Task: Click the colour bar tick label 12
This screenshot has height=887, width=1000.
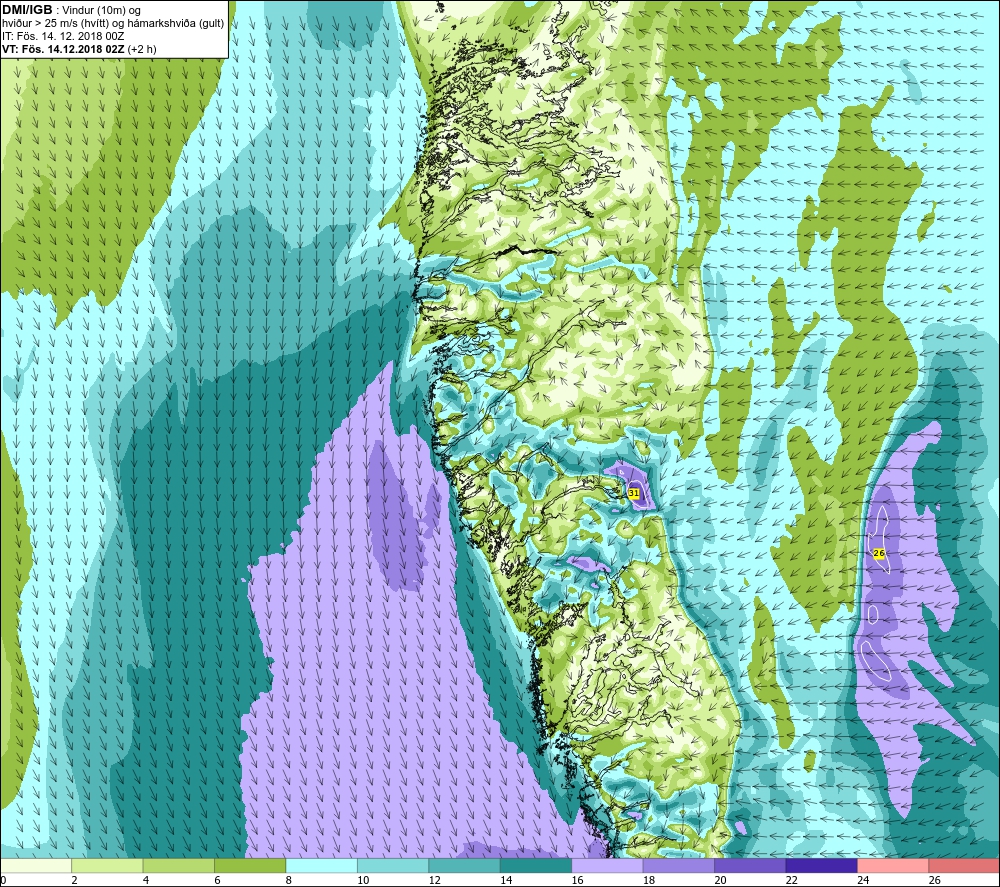Action: pos(434,880)
